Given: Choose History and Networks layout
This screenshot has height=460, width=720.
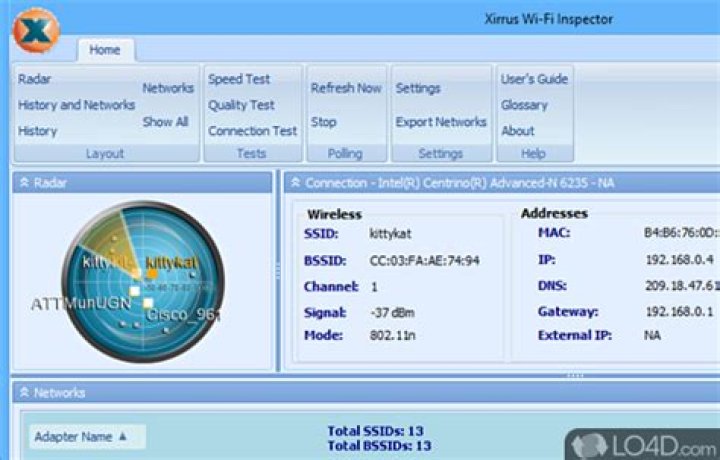Looking at the screenshot, I should pyautogui.click(x=77, y=105).
